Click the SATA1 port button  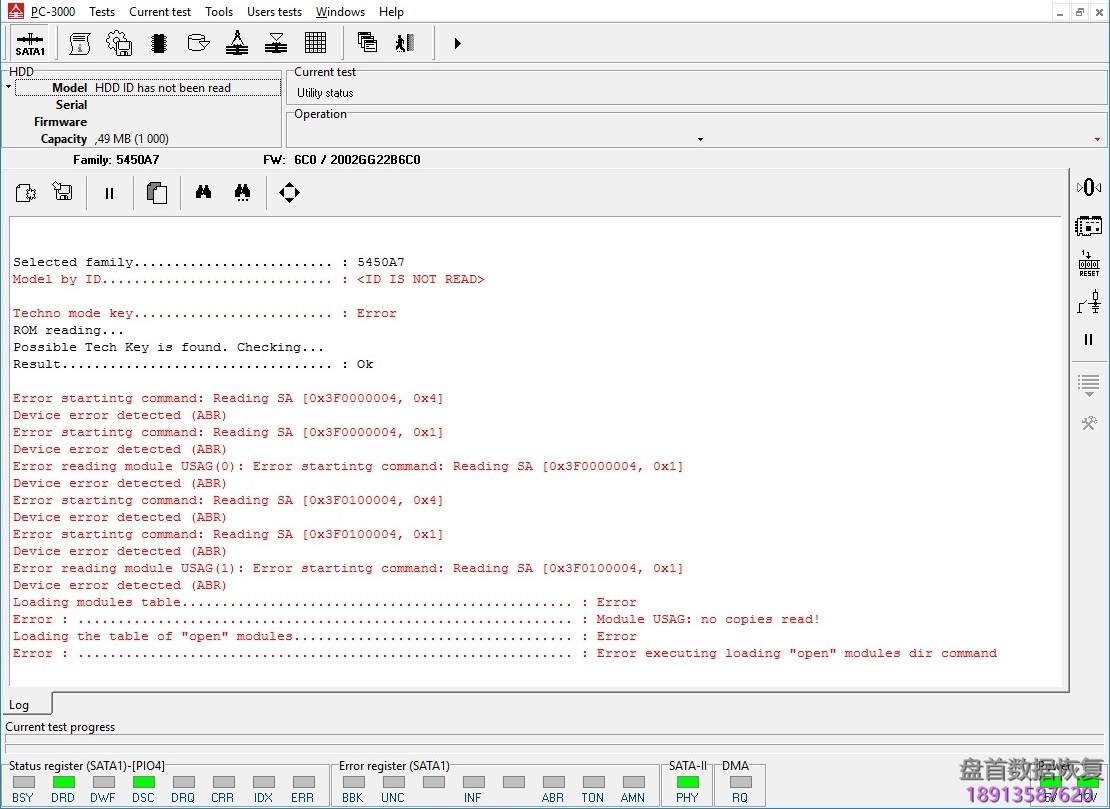click(x=30, y=44)
